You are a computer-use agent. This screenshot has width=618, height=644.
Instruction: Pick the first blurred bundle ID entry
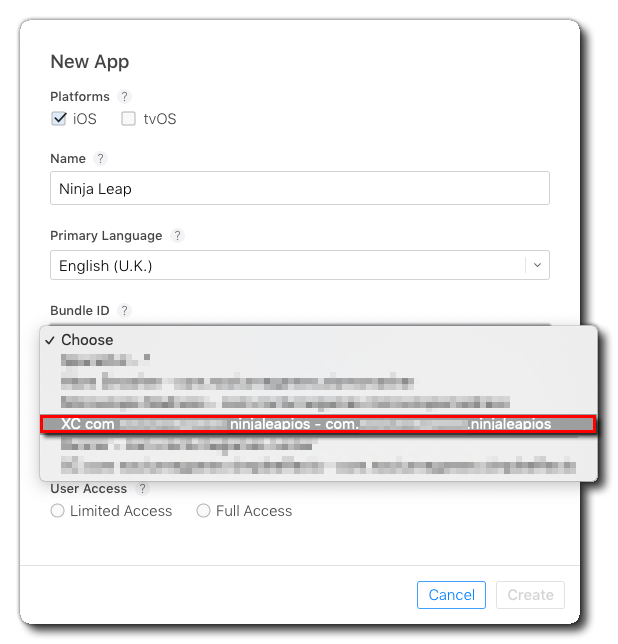tap(319, 360)
